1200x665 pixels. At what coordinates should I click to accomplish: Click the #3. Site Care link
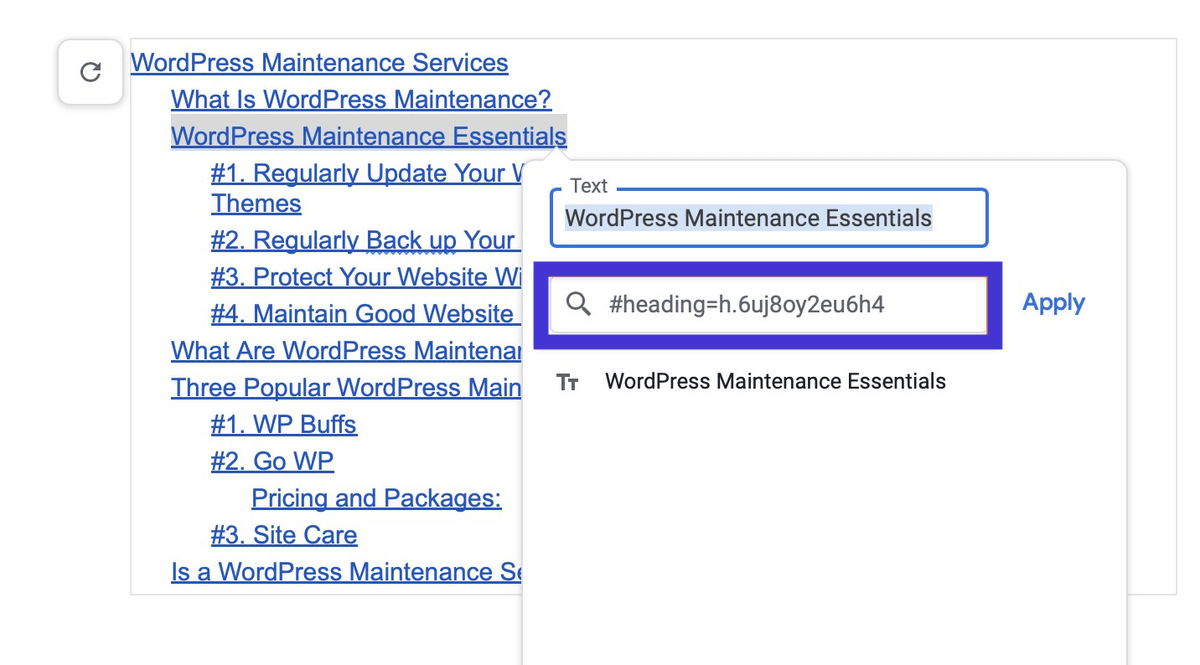coord(283,535)
